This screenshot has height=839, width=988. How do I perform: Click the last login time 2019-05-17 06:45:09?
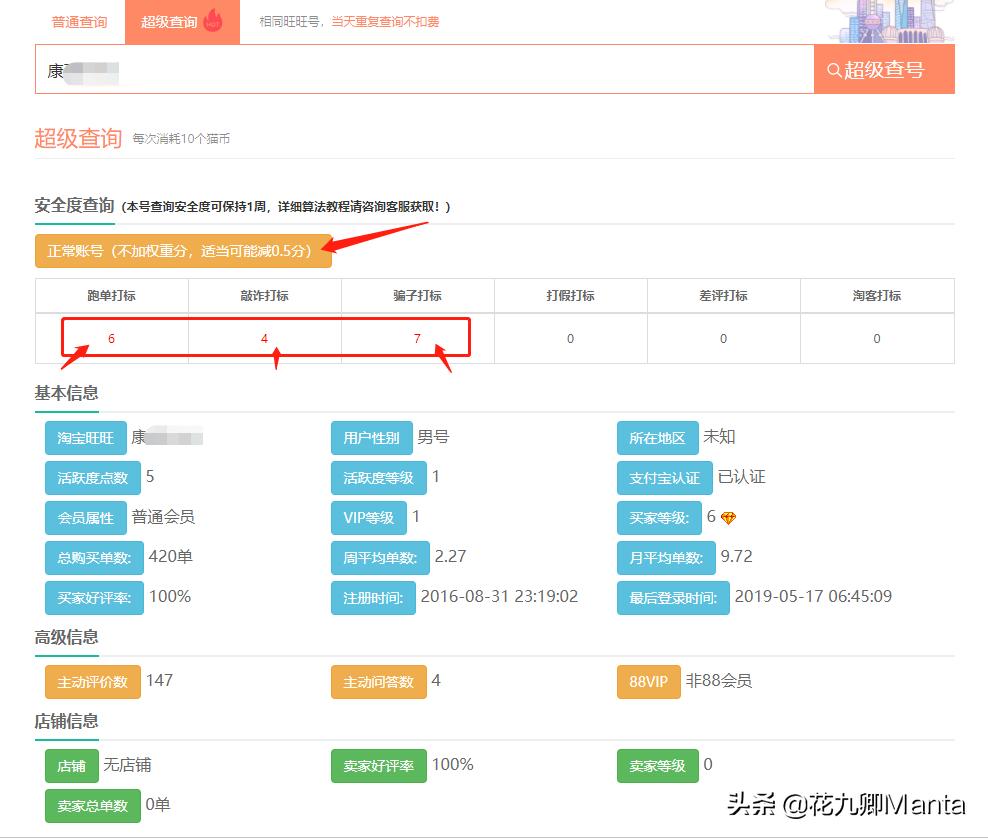point(813,596)
